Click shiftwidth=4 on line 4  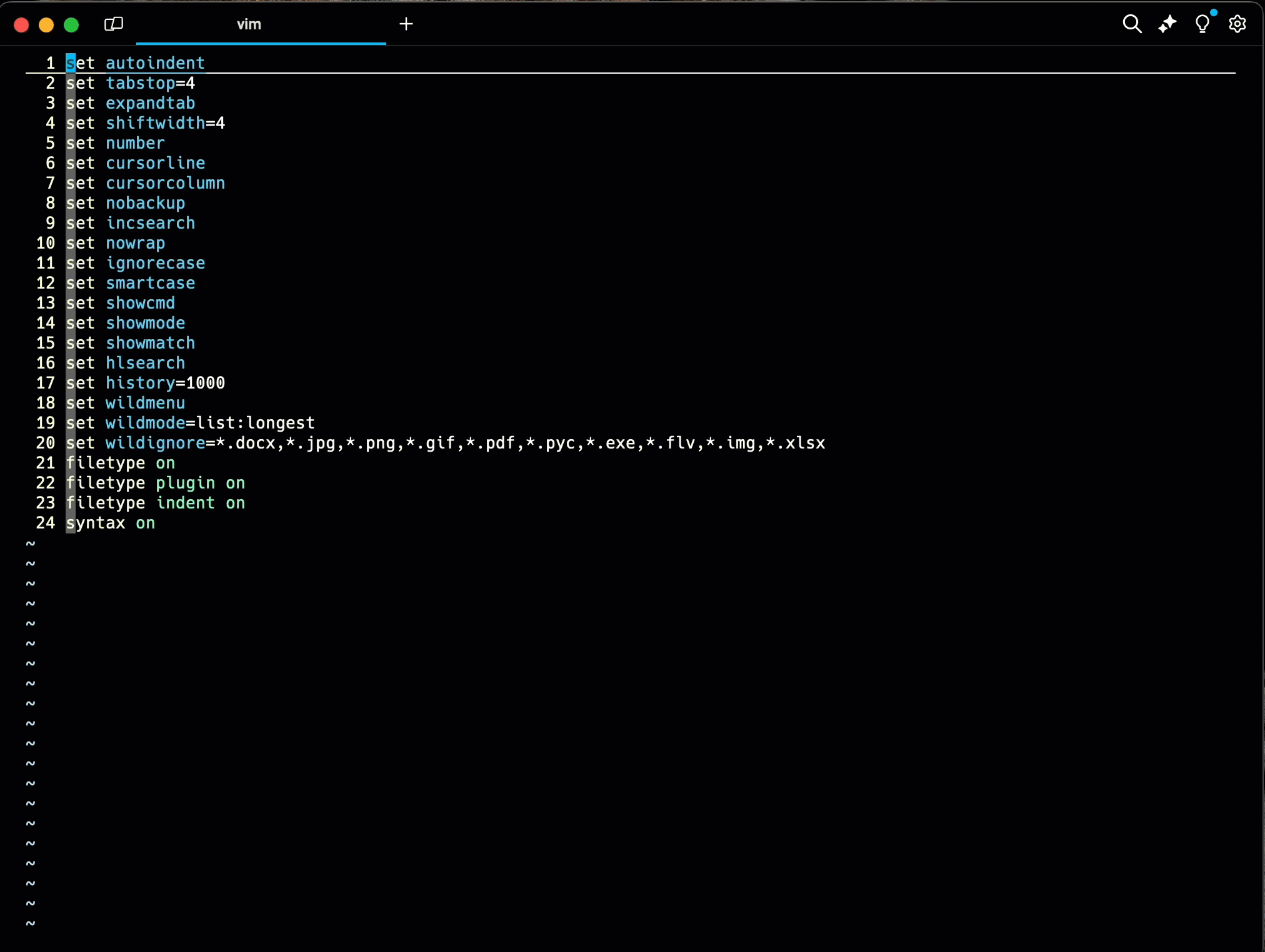pyautogui.click(x=165, y=123)
